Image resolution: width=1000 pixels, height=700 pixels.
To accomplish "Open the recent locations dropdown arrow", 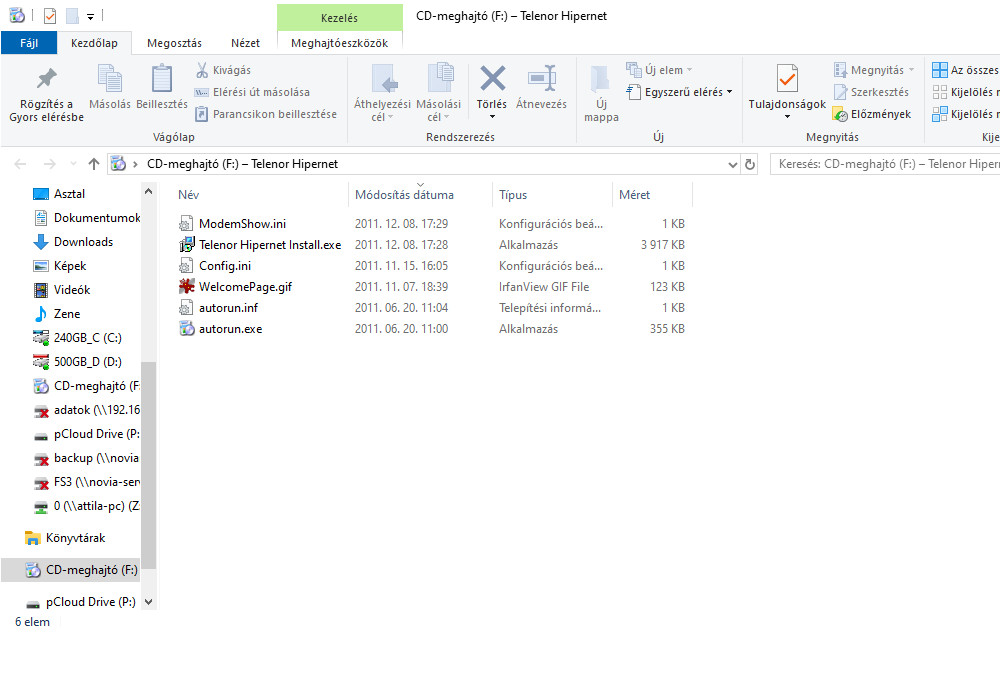I will pos(73,164).
